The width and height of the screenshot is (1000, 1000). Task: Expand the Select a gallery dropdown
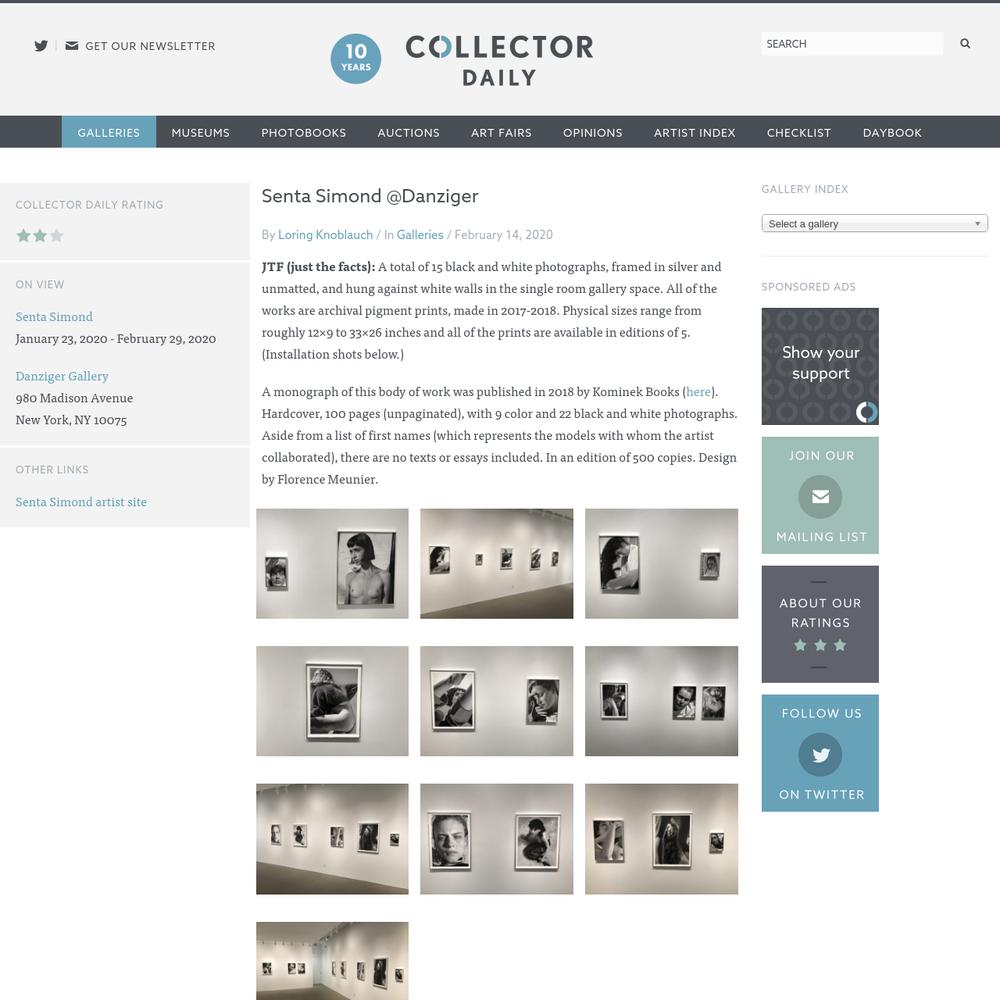pos(874,223)
